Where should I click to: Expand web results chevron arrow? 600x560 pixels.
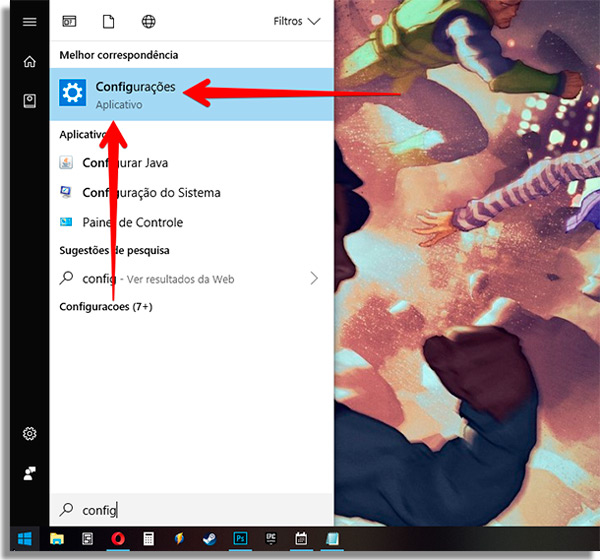(314, 278)
